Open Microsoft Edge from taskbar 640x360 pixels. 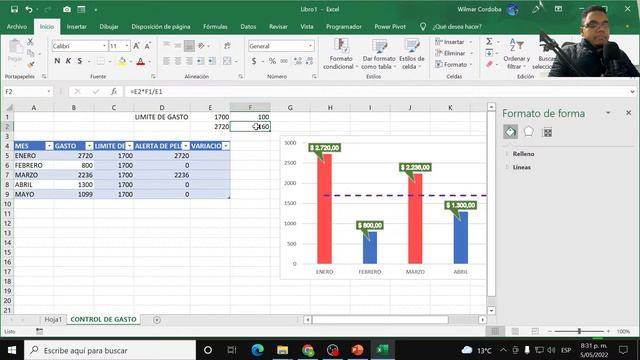(x=257, y=350)
